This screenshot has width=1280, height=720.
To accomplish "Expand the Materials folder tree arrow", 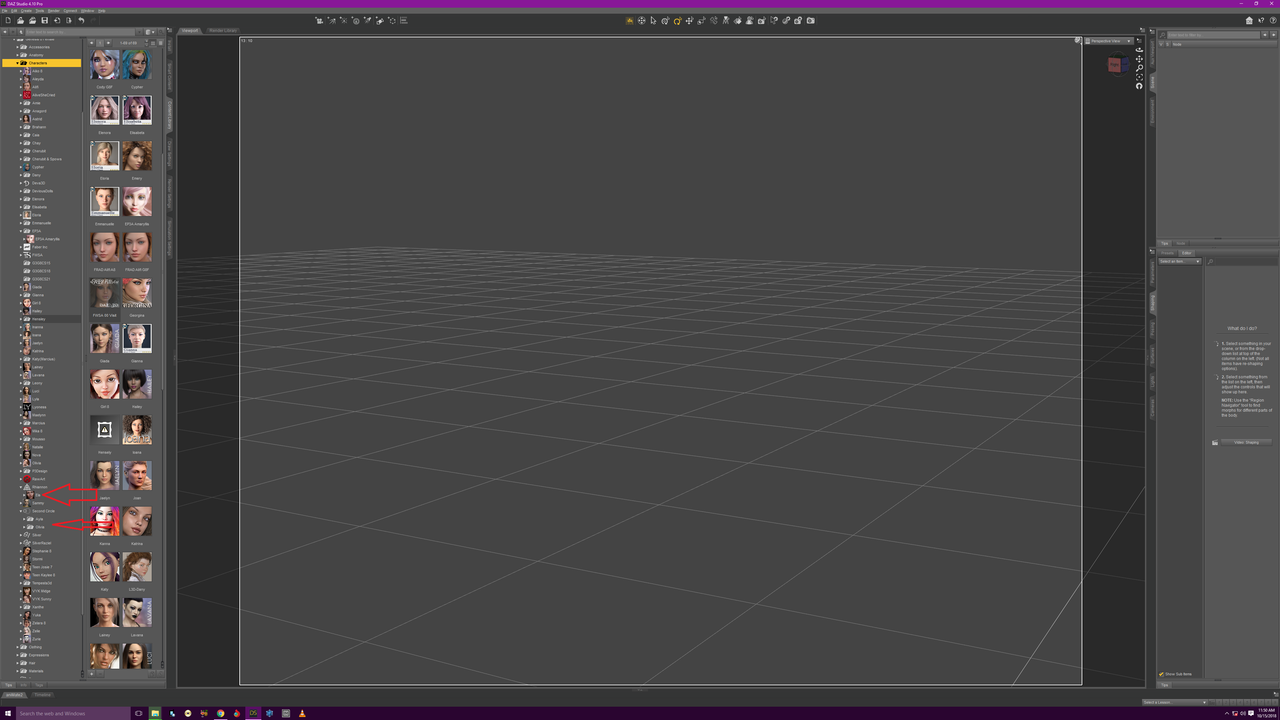I will point(18,671).
